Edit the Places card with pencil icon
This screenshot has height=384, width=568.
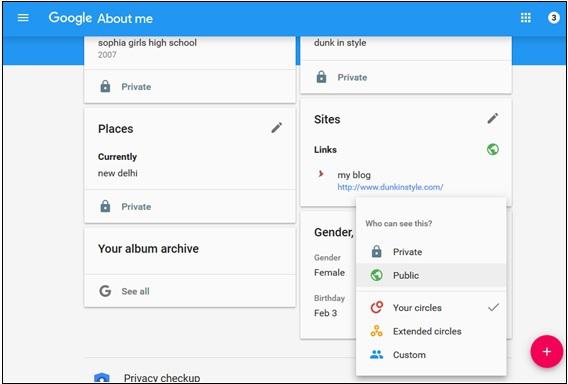point(276,128)
